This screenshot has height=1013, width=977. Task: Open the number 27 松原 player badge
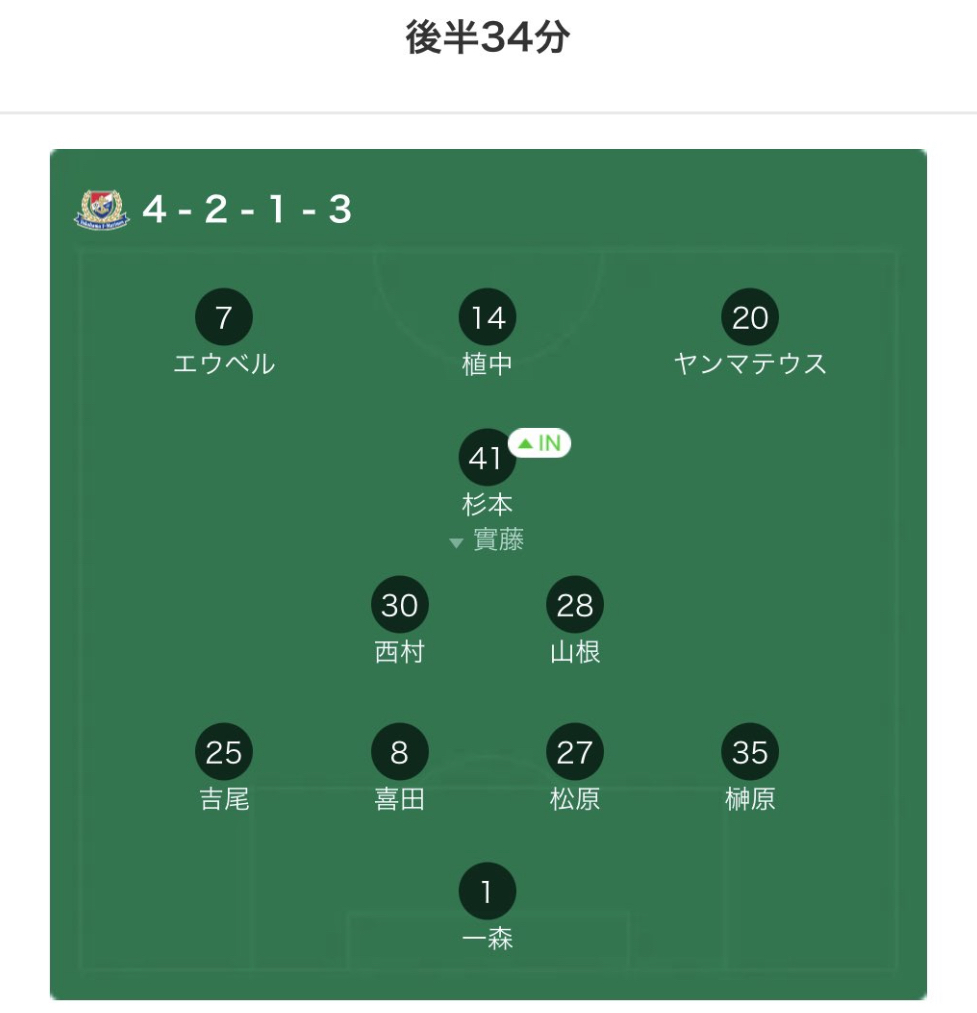pyautogui.click(x=574, y=751)
